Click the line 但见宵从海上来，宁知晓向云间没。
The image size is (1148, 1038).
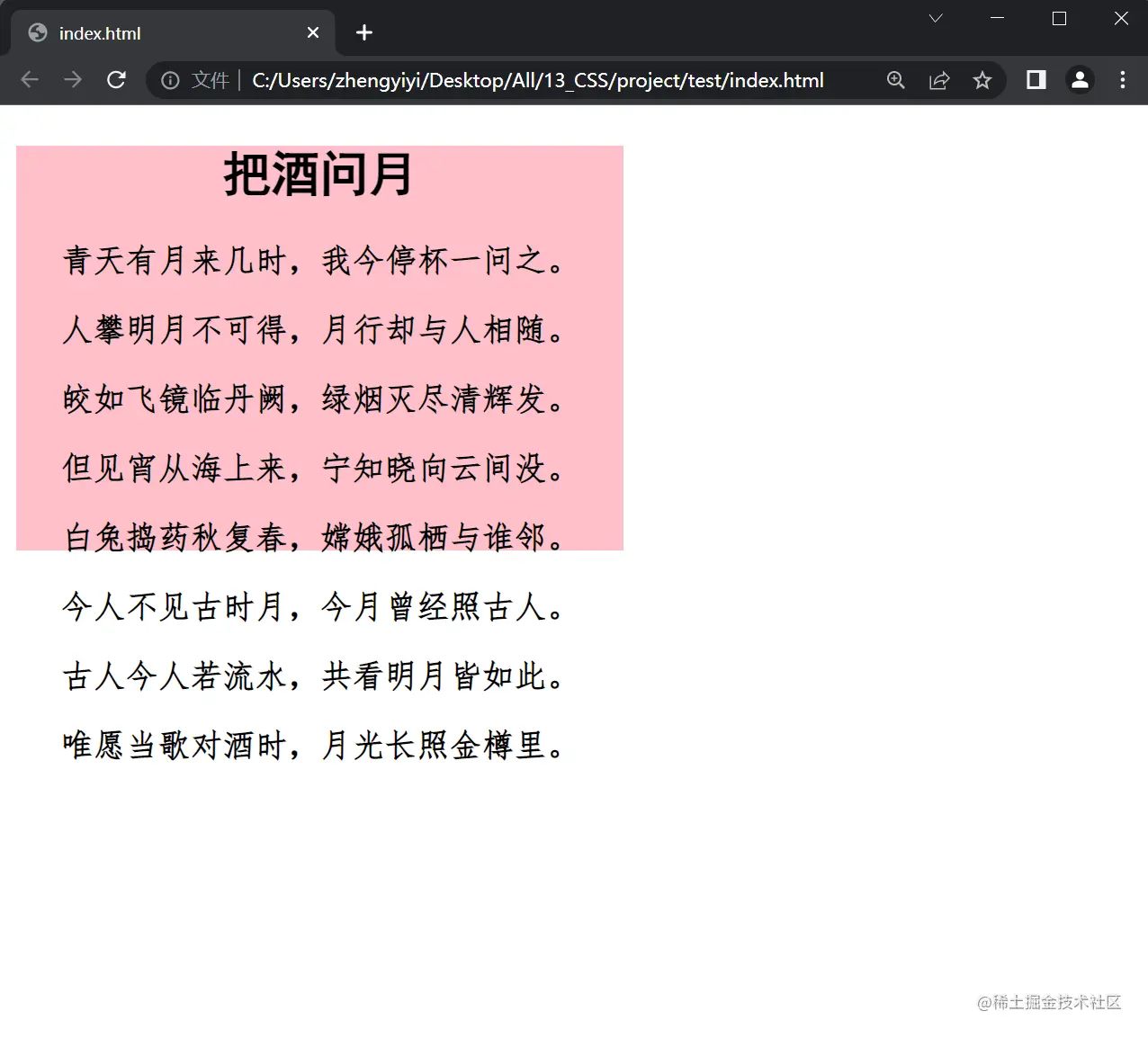[x=315, y=469]
